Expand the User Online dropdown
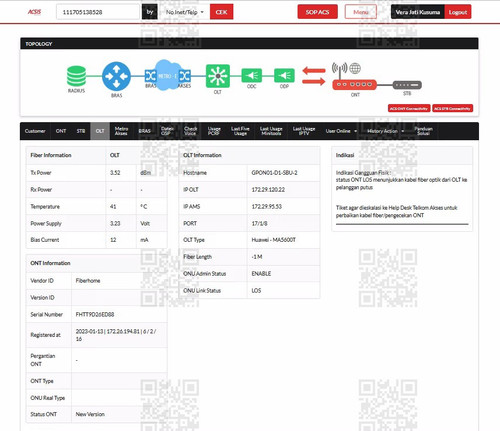This screenshot has height=431, width=500. tap(341, 131)
